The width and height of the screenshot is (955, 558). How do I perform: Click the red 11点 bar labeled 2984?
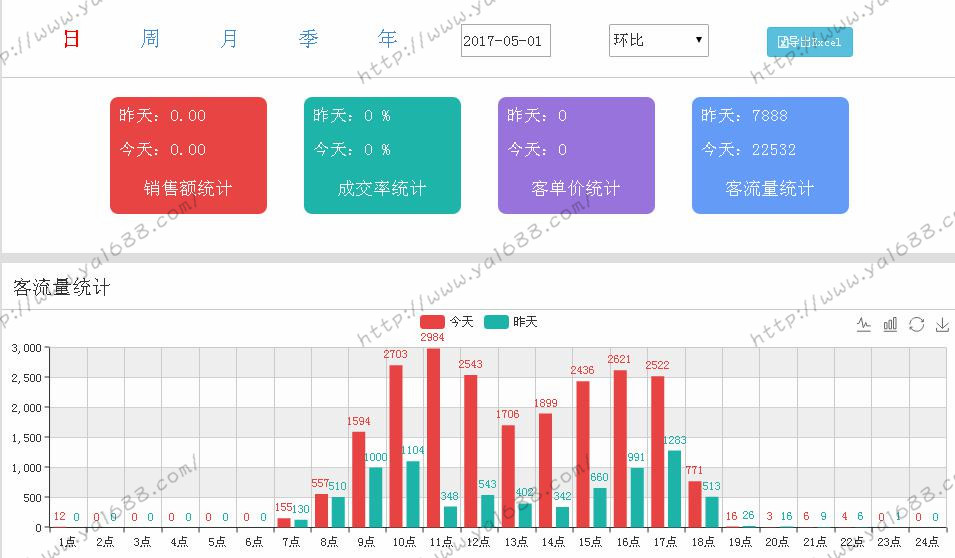pos(432,437)
